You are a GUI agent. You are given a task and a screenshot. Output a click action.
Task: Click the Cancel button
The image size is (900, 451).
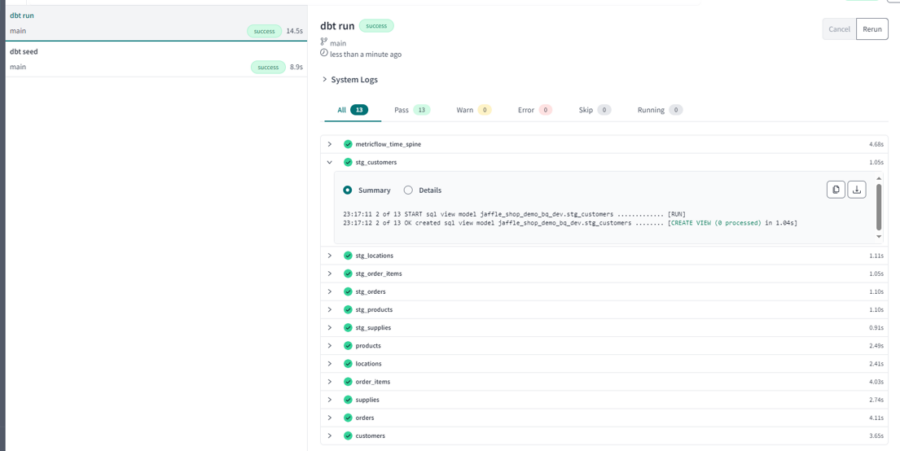point(839,29)
